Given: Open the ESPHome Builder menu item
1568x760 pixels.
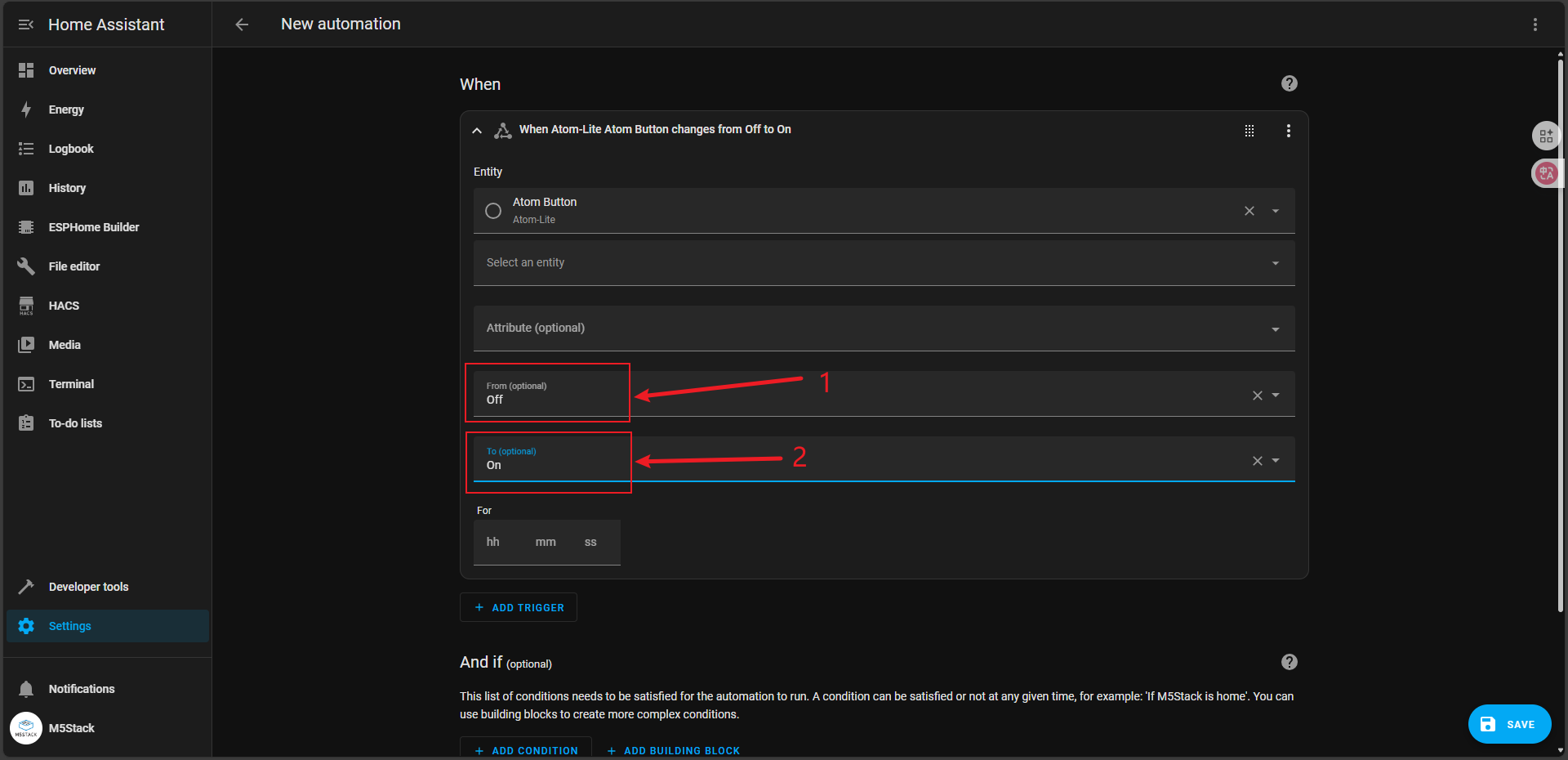Looking at the screenshot, I should point(108,227).
